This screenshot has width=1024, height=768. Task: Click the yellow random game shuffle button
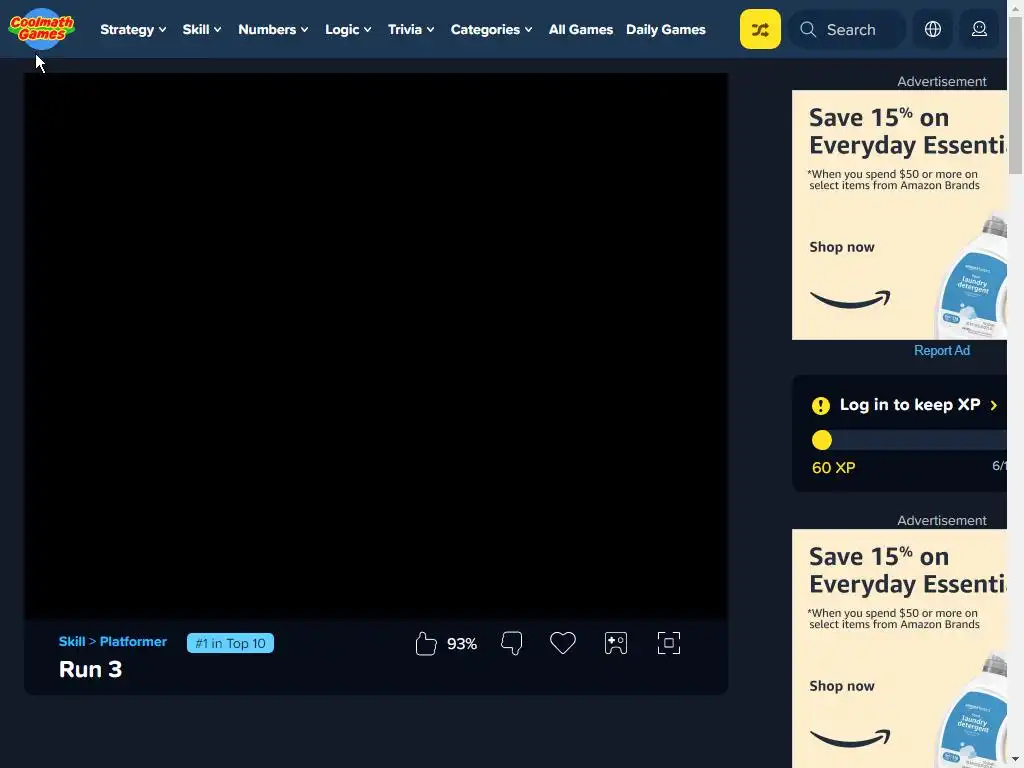coord(760,29)
